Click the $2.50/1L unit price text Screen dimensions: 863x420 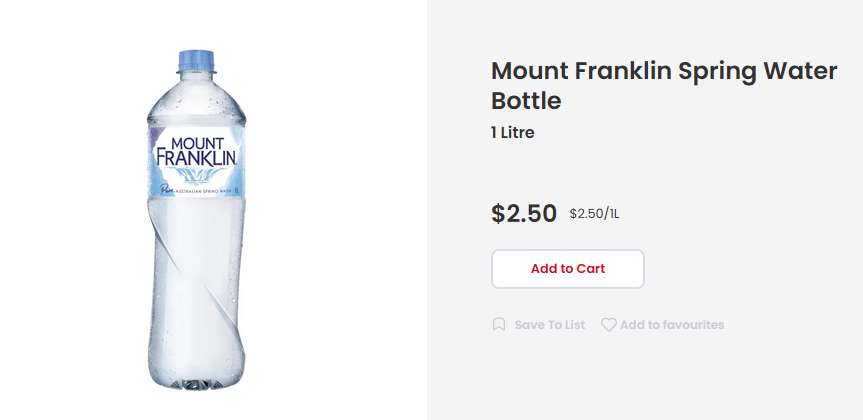click(x=594, y=213)
